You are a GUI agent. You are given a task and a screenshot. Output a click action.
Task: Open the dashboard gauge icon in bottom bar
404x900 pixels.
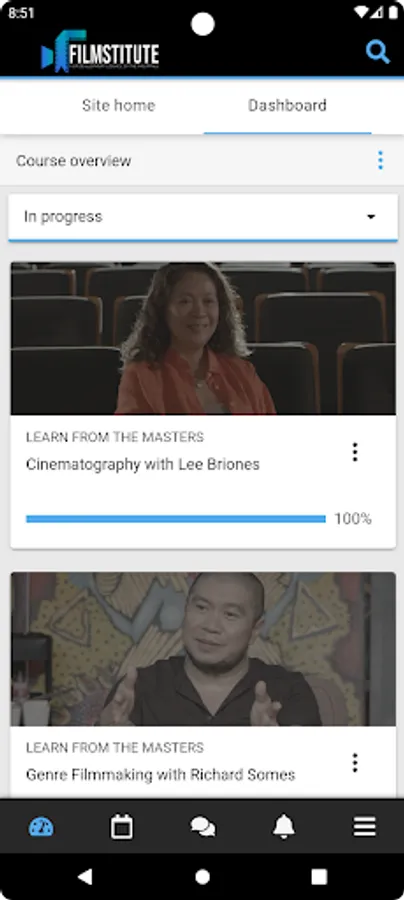tap(41, 827)
